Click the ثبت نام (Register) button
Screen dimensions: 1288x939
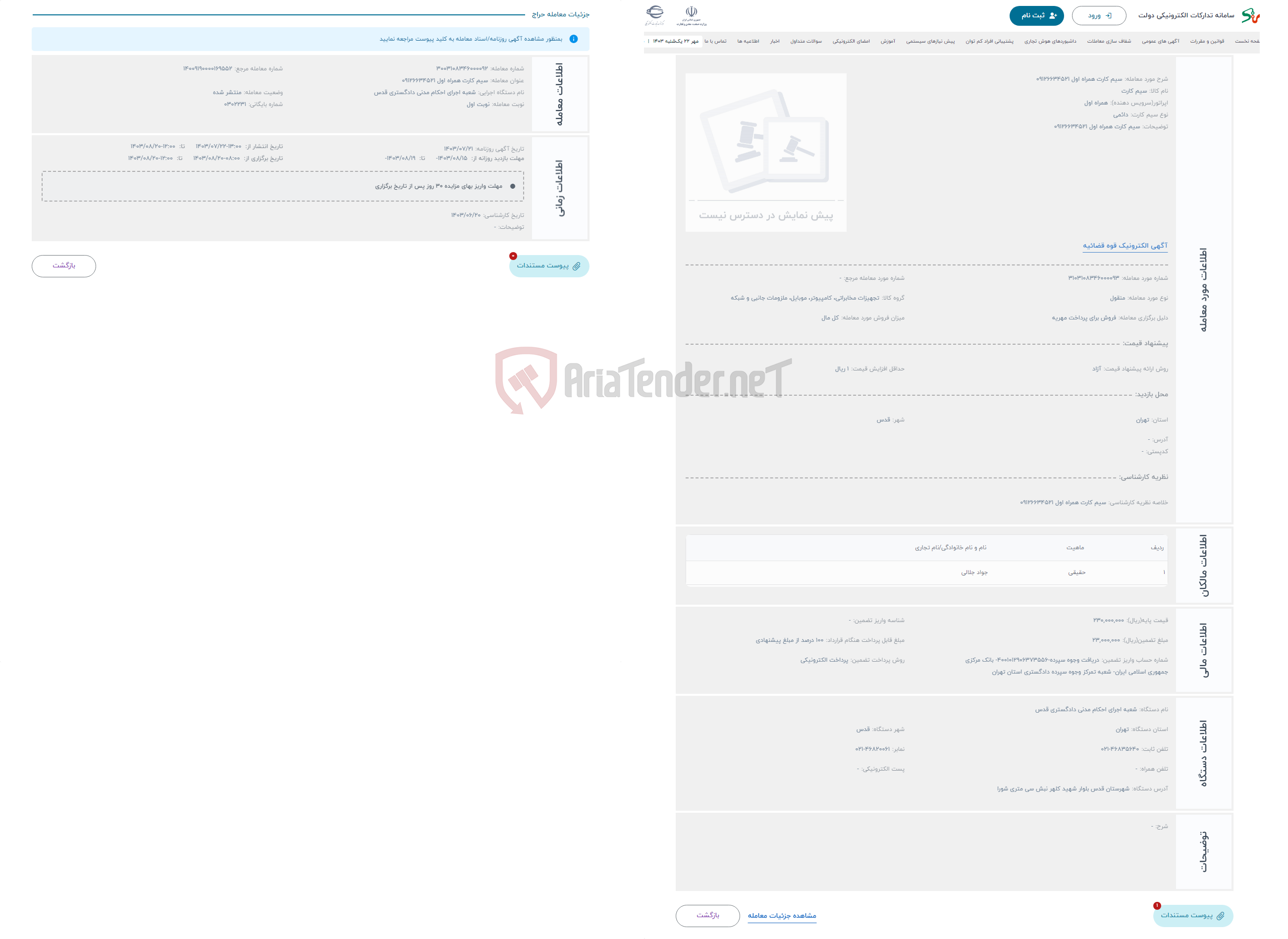point(1035,15)
